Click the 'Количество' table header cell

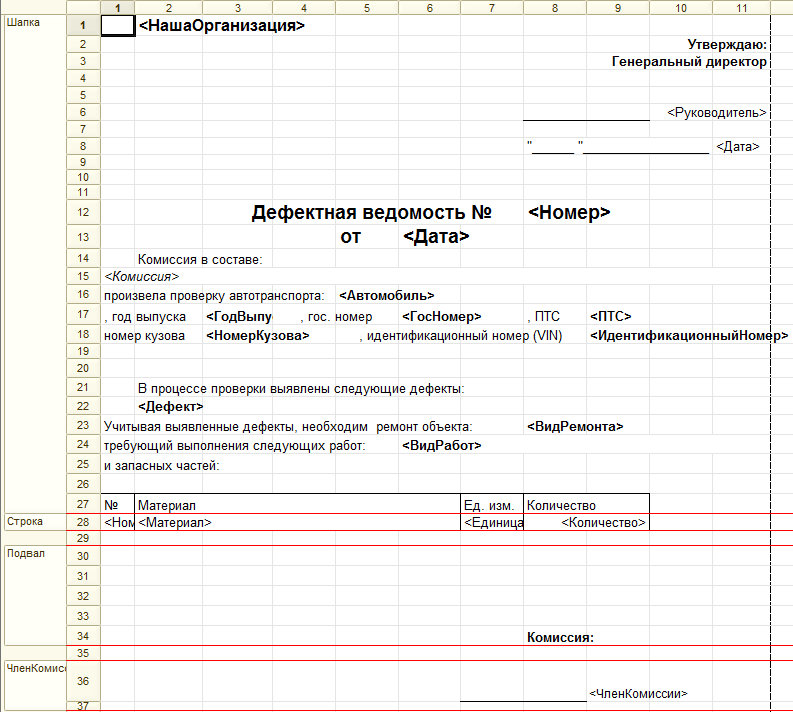point(586,505)
